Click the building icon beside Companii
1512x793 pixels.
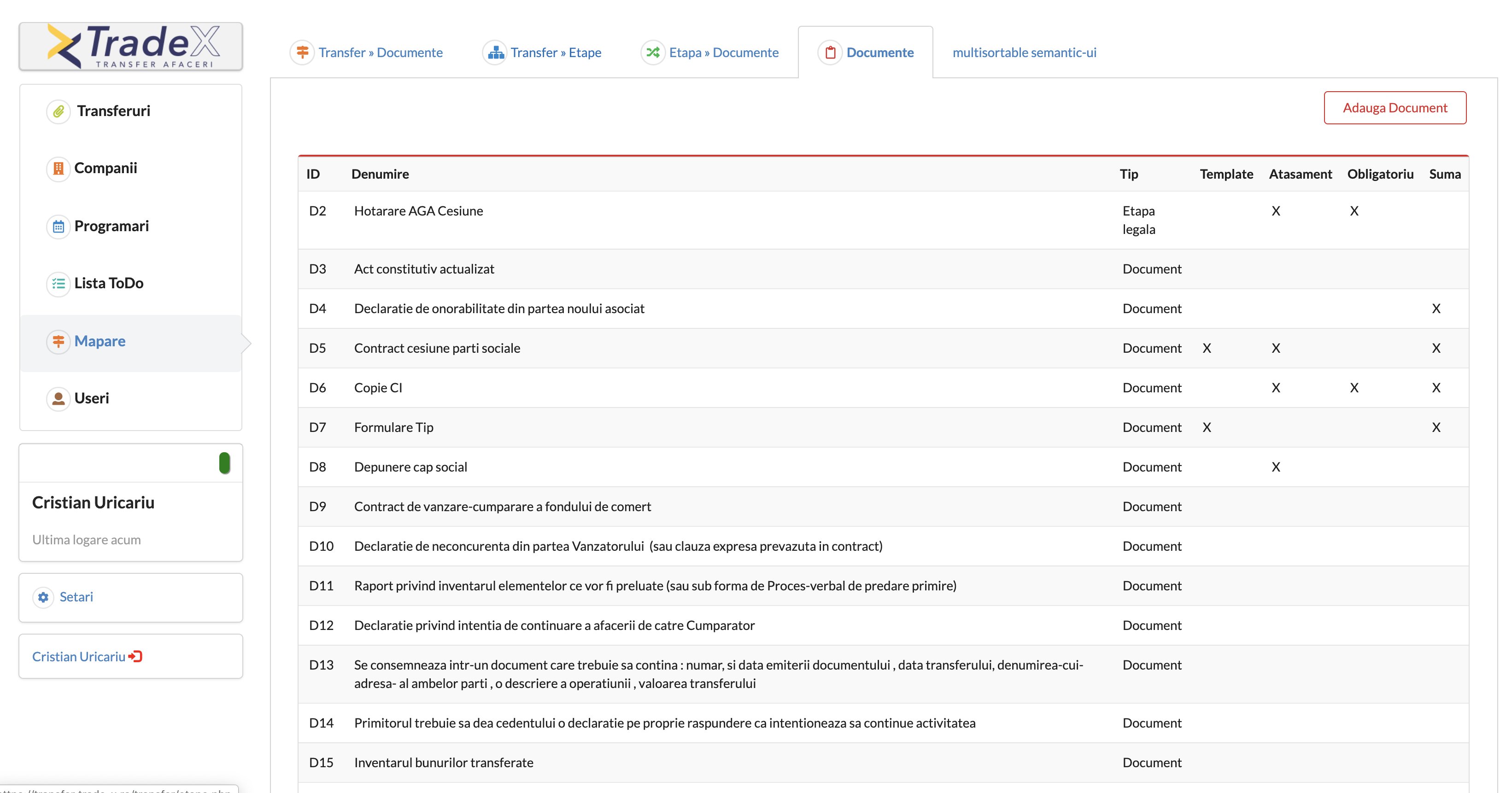click(x=58, y=169)
